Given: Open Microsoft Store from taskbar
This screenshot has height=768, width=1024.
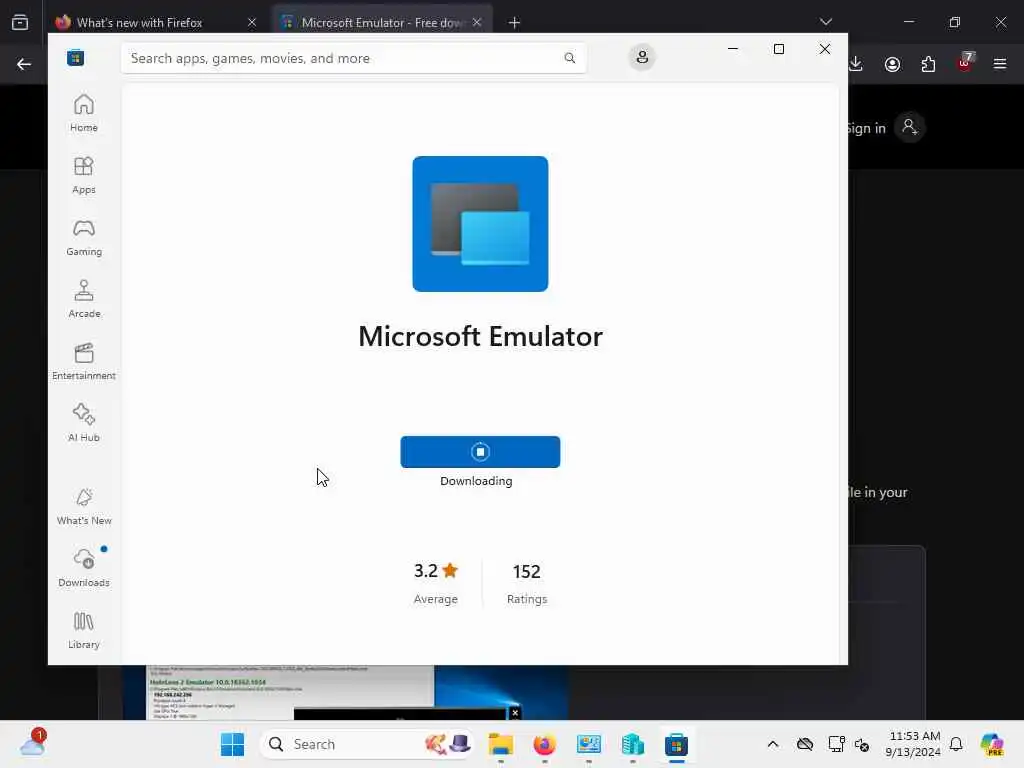Looking at the screenshot, I should pyautogui.click(x=677, y=744).
